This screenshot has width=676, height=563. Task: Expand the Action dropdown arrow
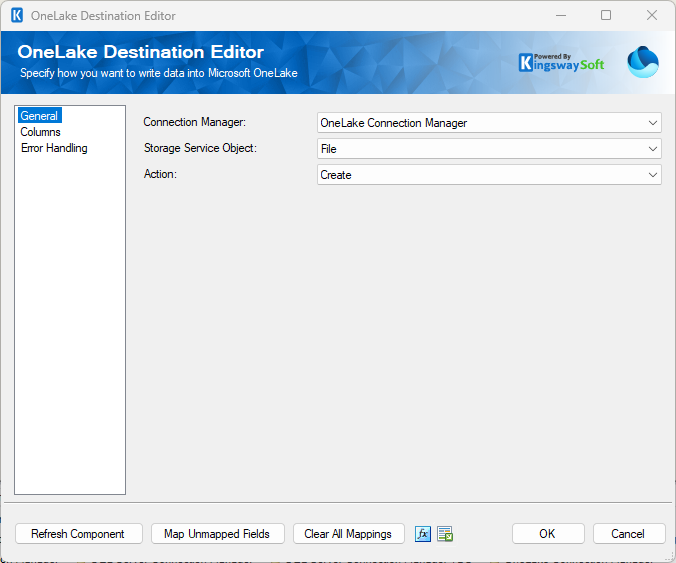[653, 175]
